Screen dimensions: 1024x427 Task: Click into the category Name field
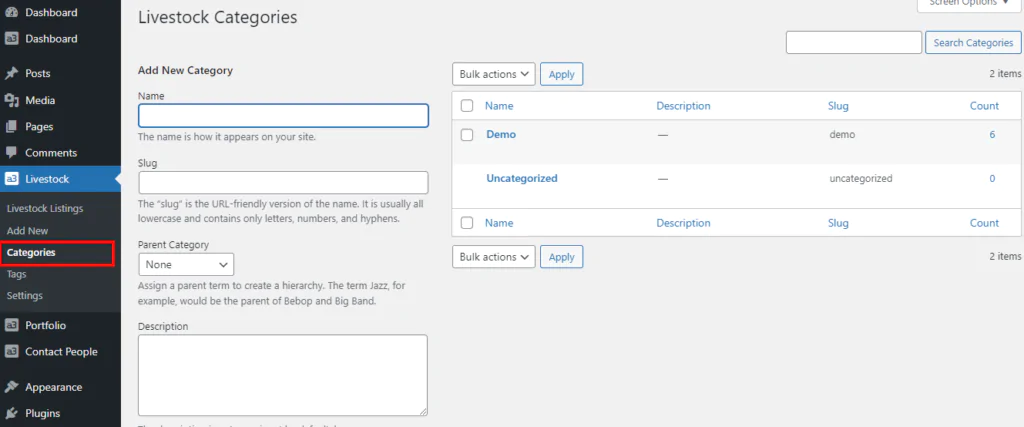pyautogui.click(x=283, y=115)
